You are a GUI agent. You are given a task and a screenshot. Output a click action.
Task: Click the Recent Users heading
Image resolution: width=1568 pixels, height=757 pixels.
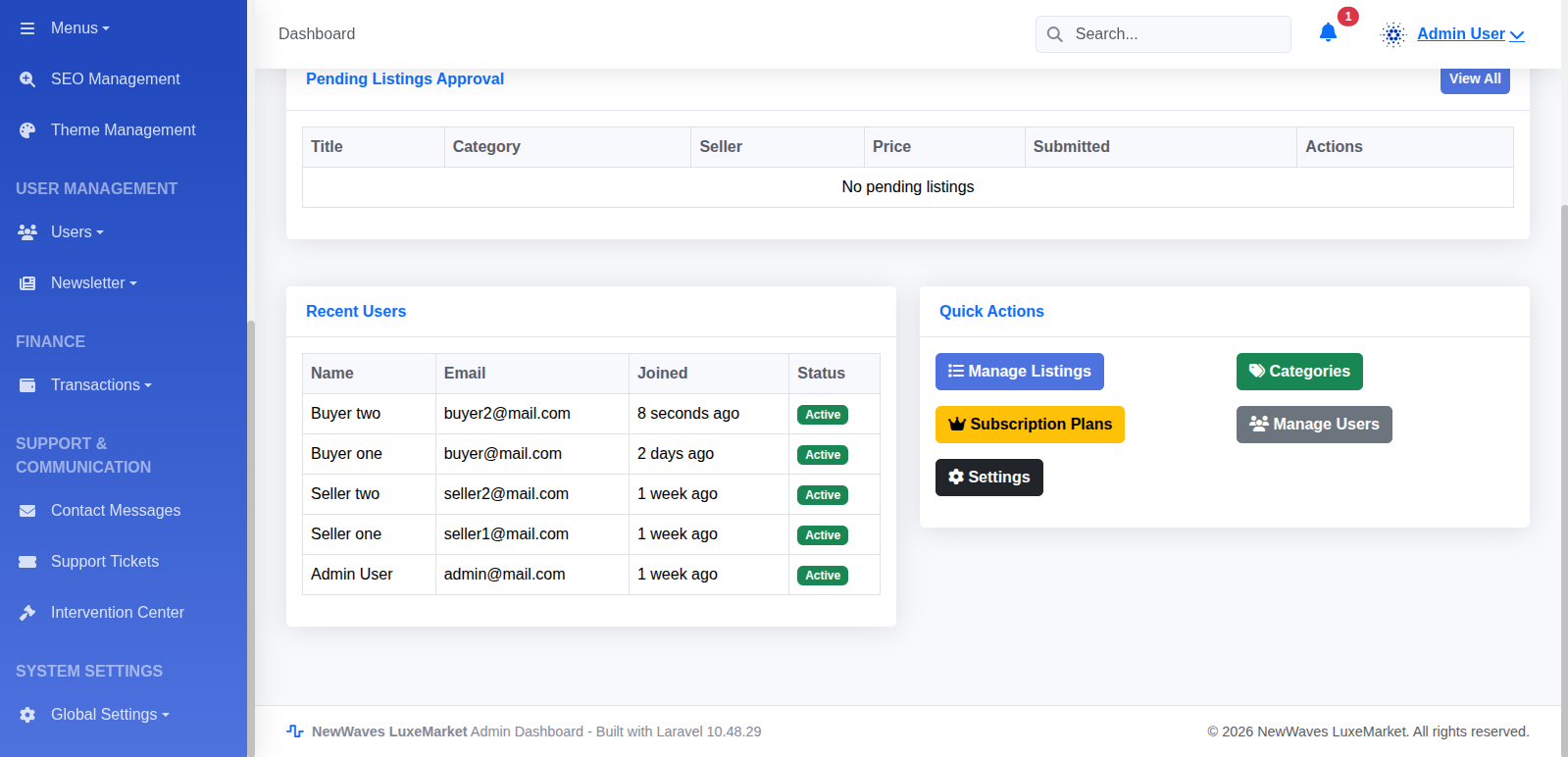pos(356,312)
